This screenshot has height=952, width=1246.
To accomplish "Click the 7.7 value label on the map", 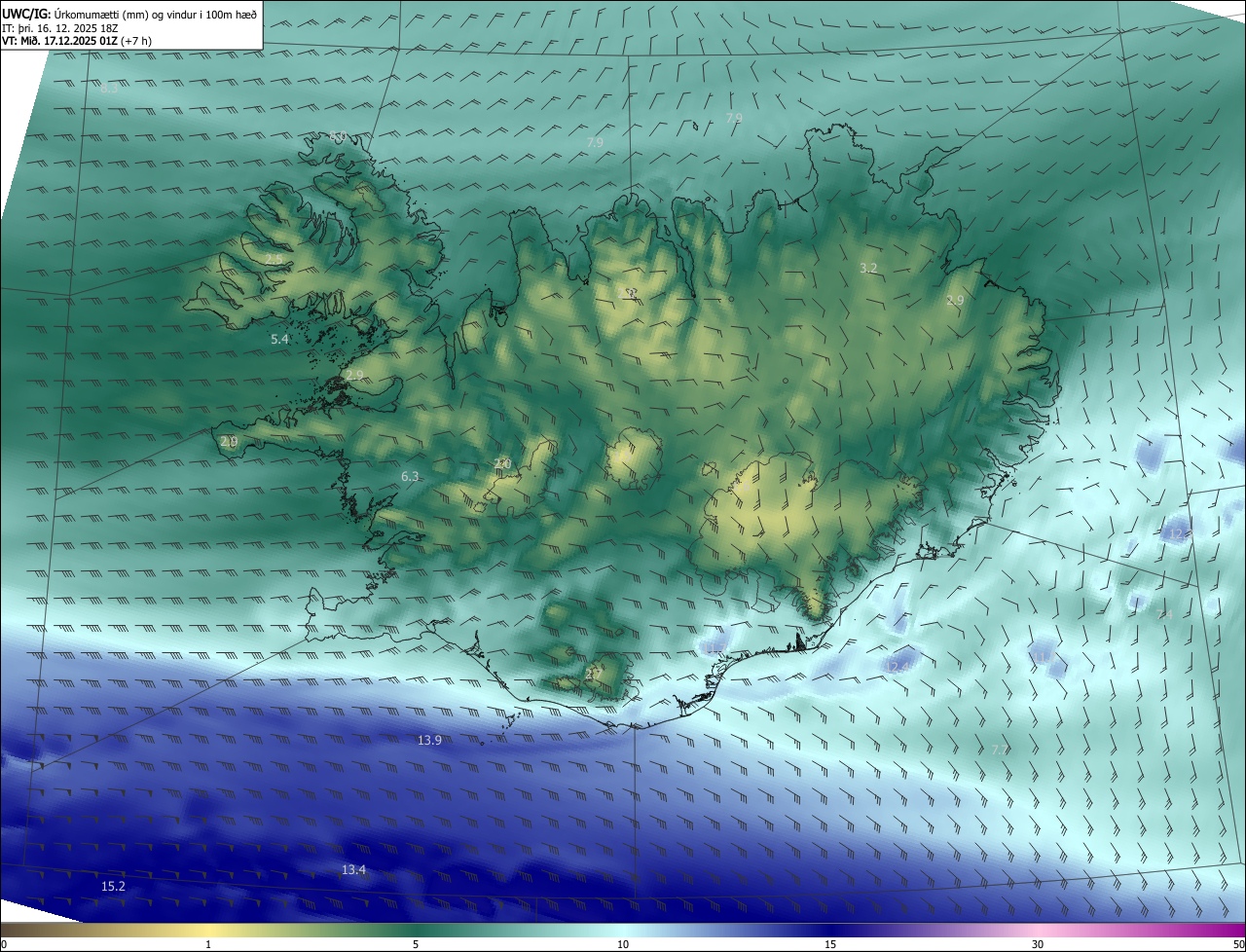I will coord(999,750).
